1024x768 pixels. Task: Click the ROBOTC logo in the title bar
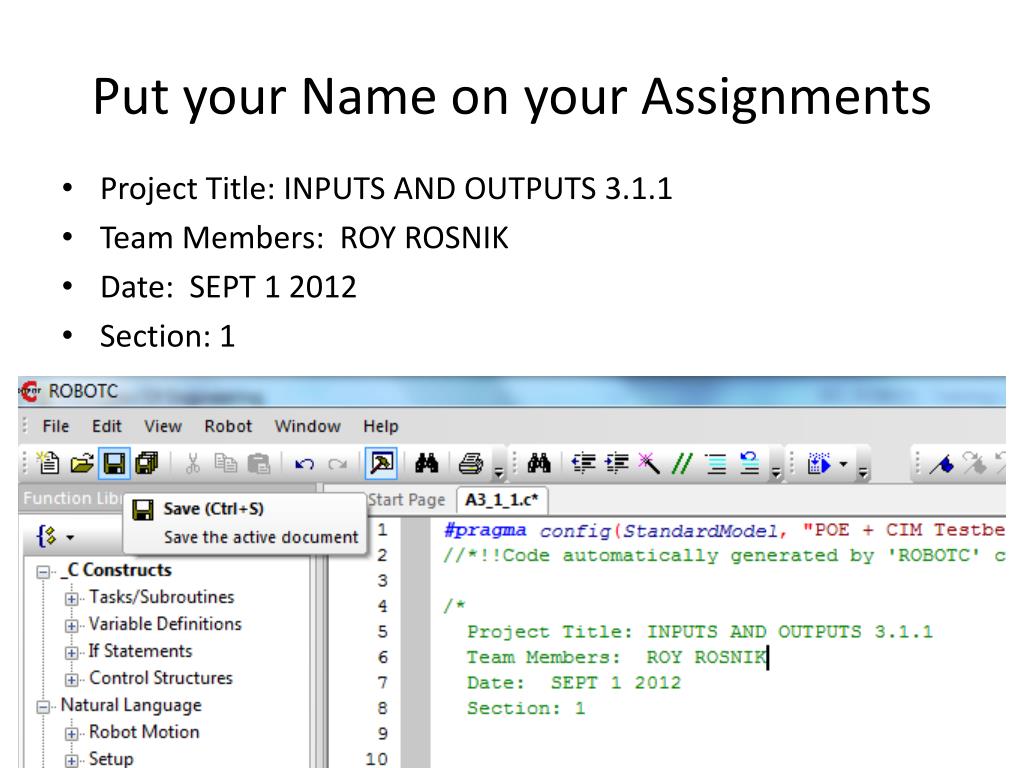[29, 391]
